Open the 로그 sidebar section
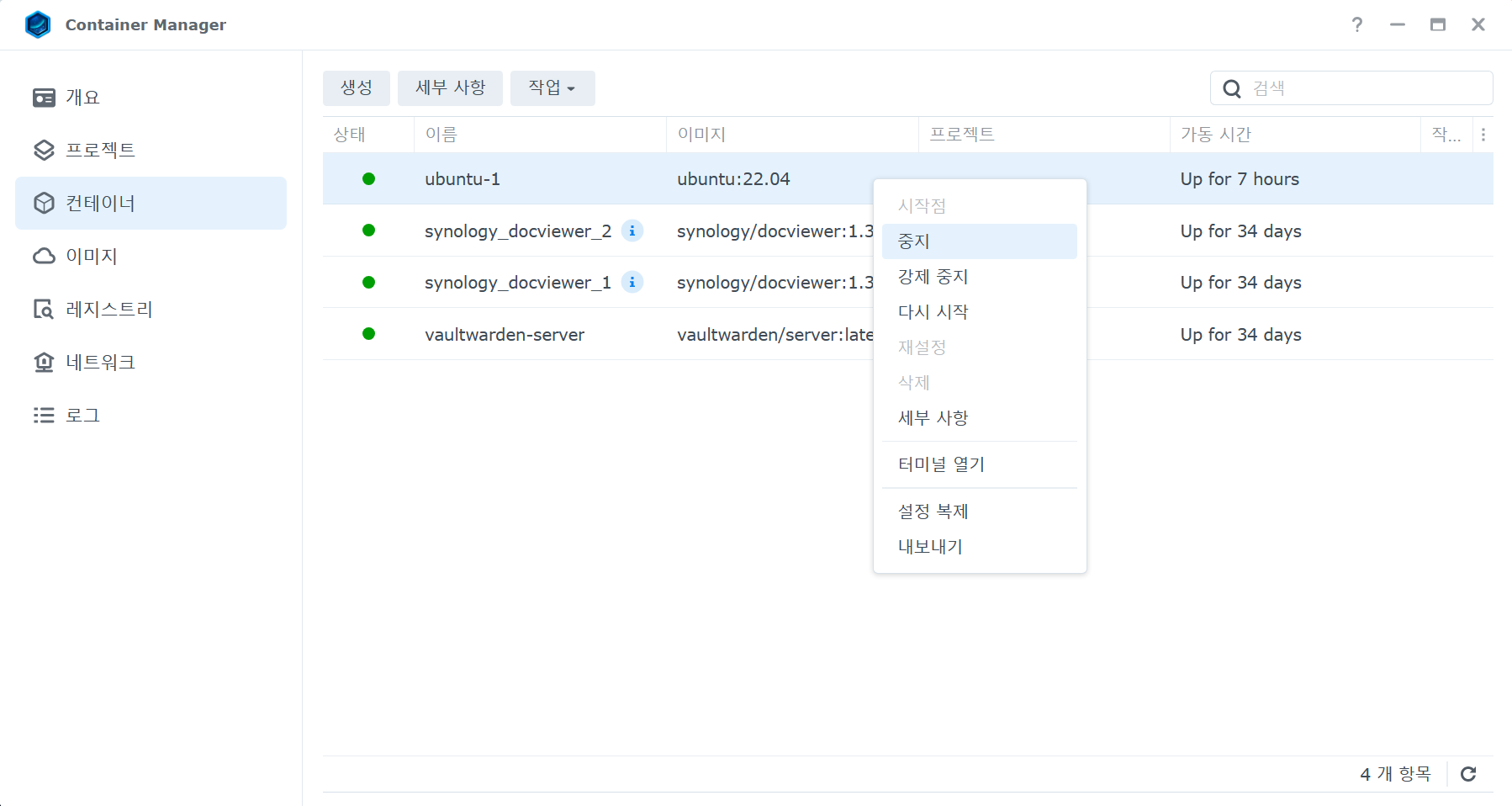This screenshot has width=1512, height=806. point(82,416)
